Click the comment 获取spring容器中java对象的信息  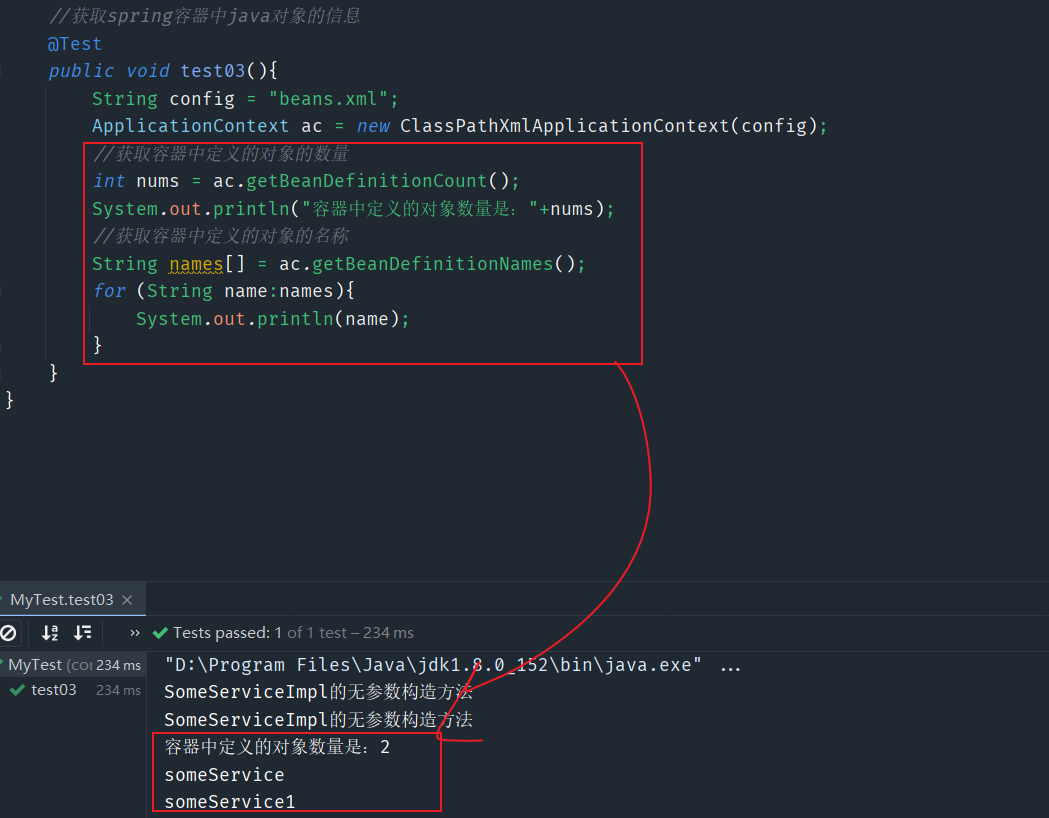click(x=205, y=16)
